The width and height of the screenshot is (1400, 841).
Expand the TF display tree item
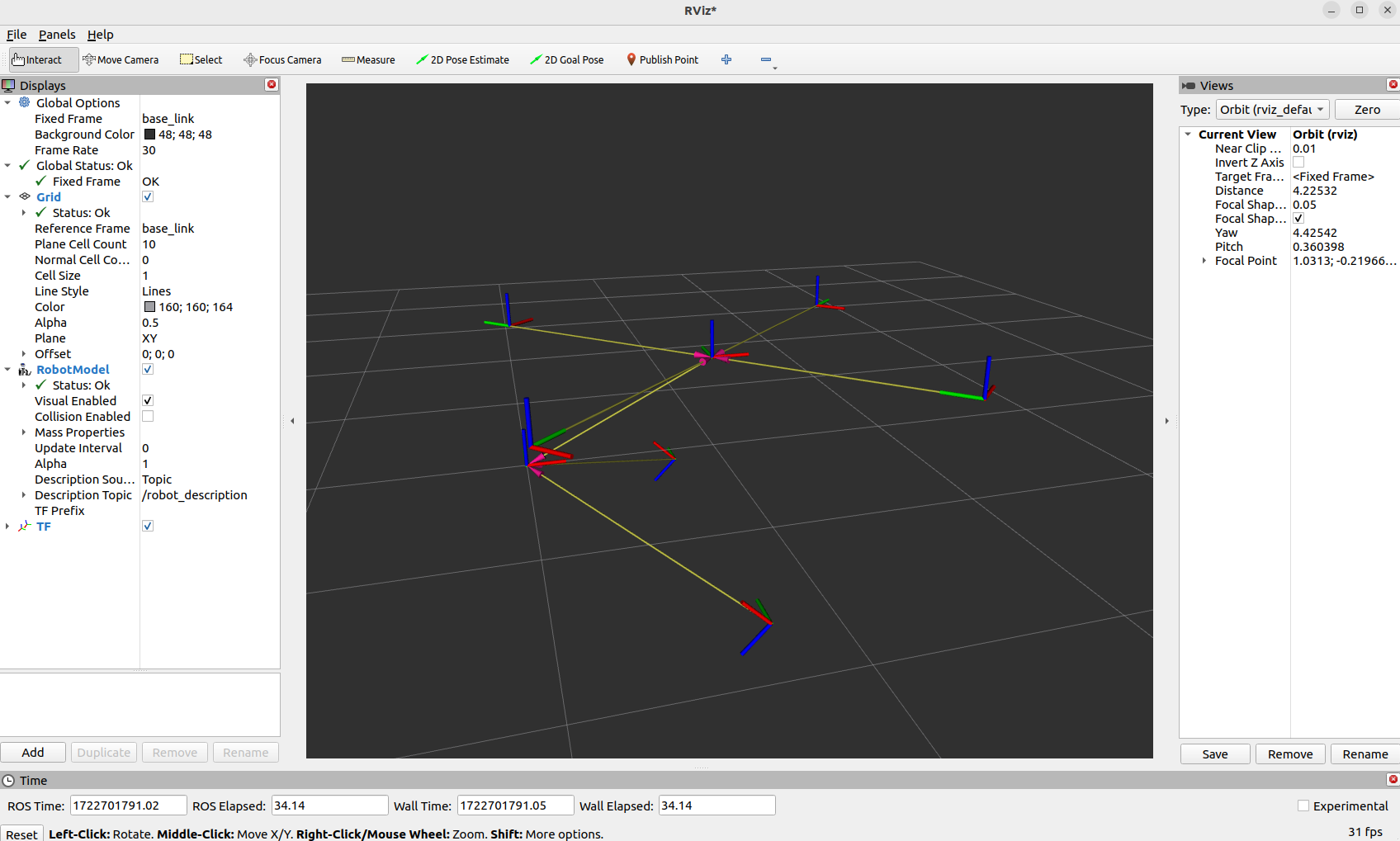(x=7, y=527)
